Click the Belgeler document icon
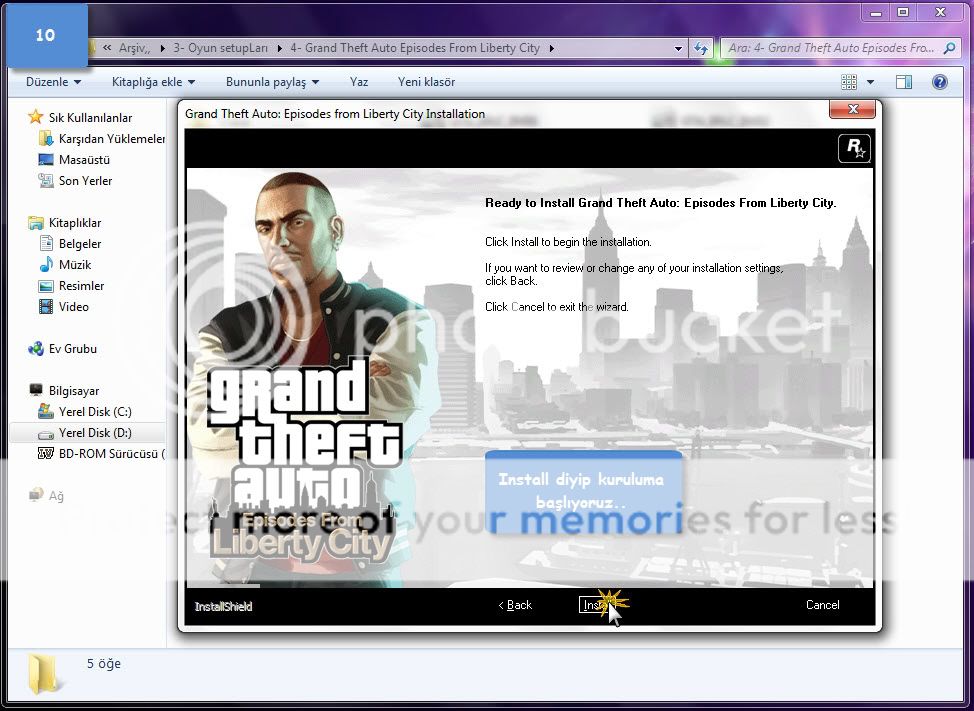Viewport: 974px width, 711px height. point(45,243)
